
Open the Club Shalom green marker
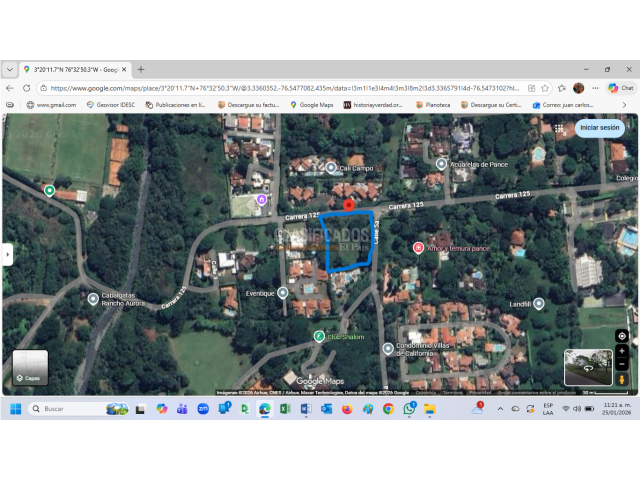tap(319, 336)
